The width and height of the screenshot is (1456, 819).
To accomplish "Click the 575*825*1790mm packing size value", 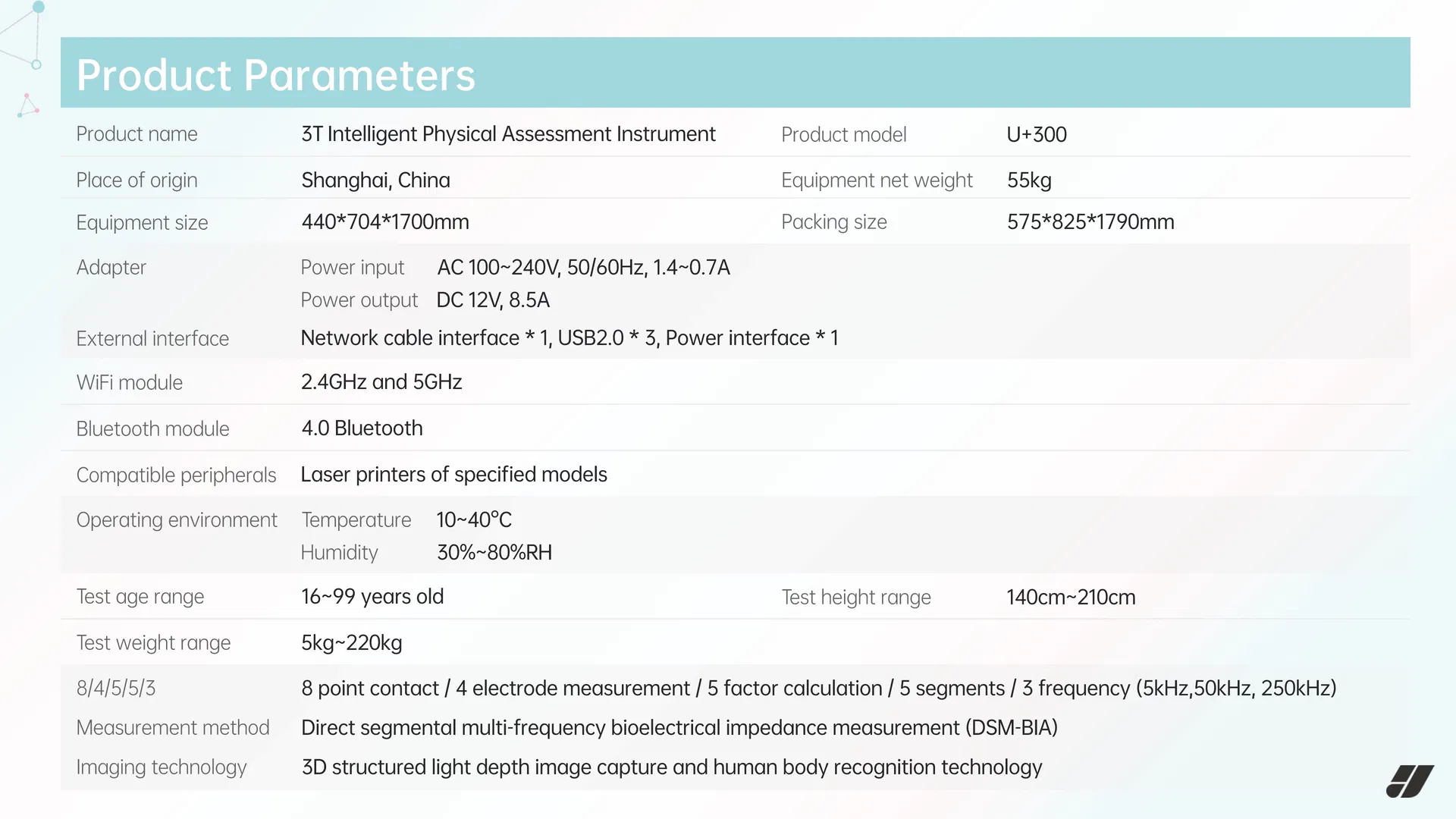I will click(1090, 222).
